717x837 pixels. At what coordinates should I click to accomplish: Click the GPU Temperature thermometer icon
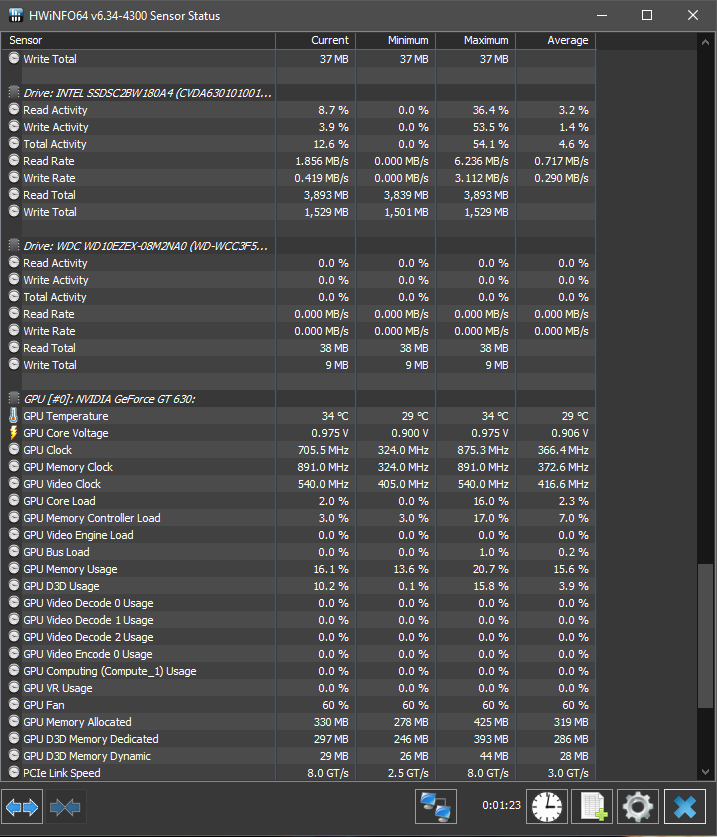pyautogui.click(x=14, y=415)
